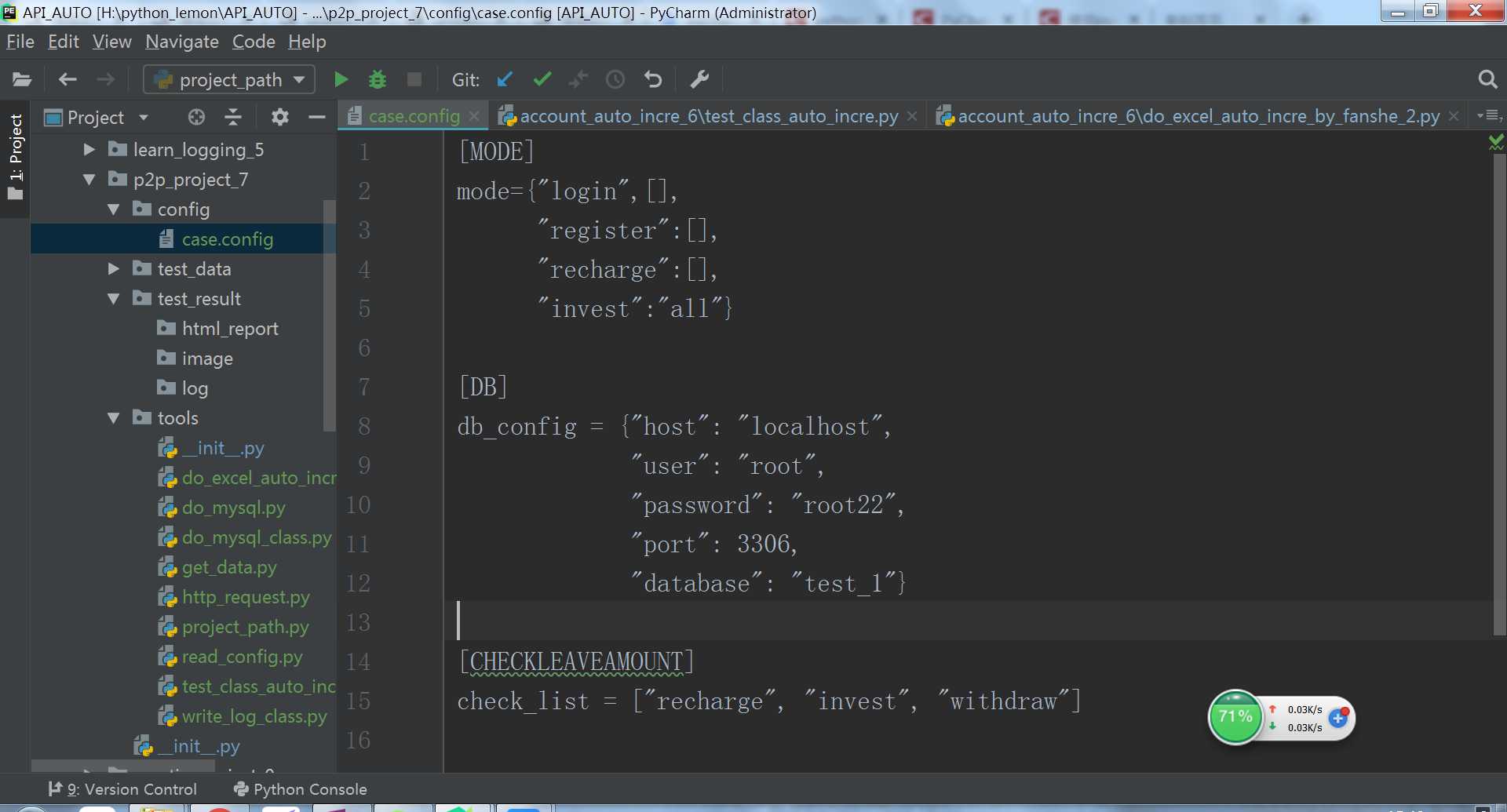
Task: Run the project_path configuration
Action: tap(341, 79)
